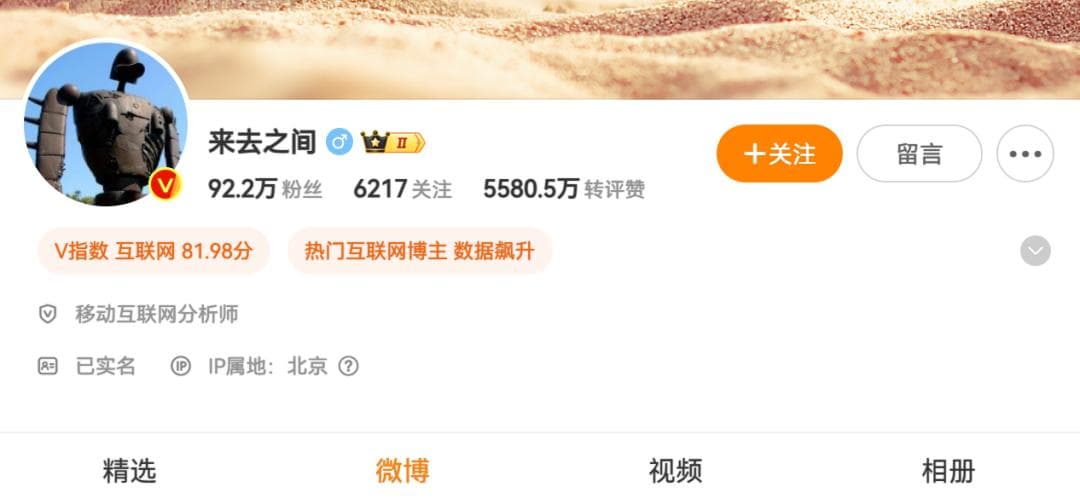Follow user with the +关注 button
Image resolution: width=1080 pixels, height=504 pixels.
click(x=780, y=154)
